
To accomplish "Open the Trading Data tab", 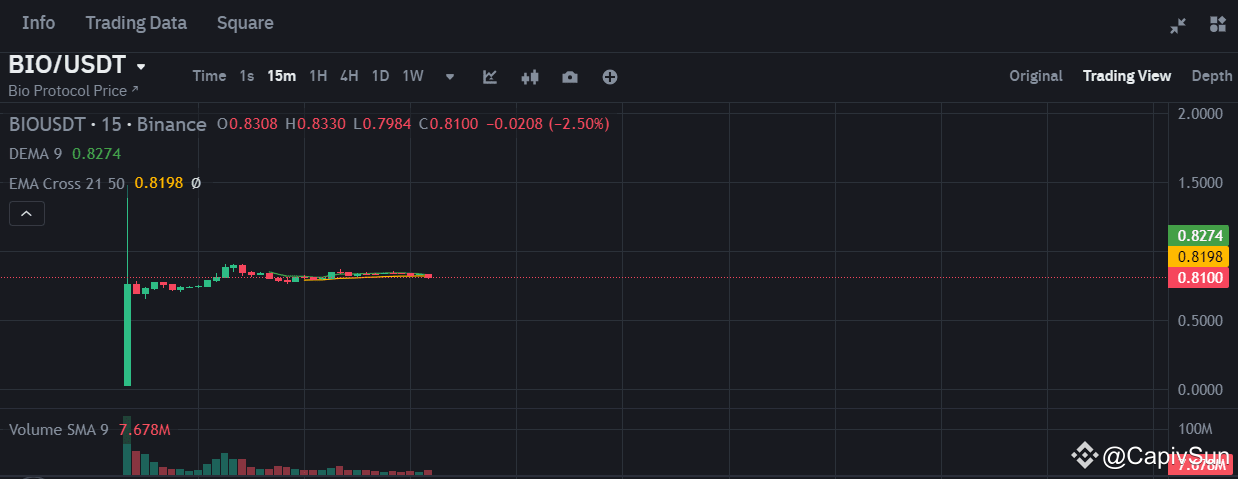I will [136, 23].
